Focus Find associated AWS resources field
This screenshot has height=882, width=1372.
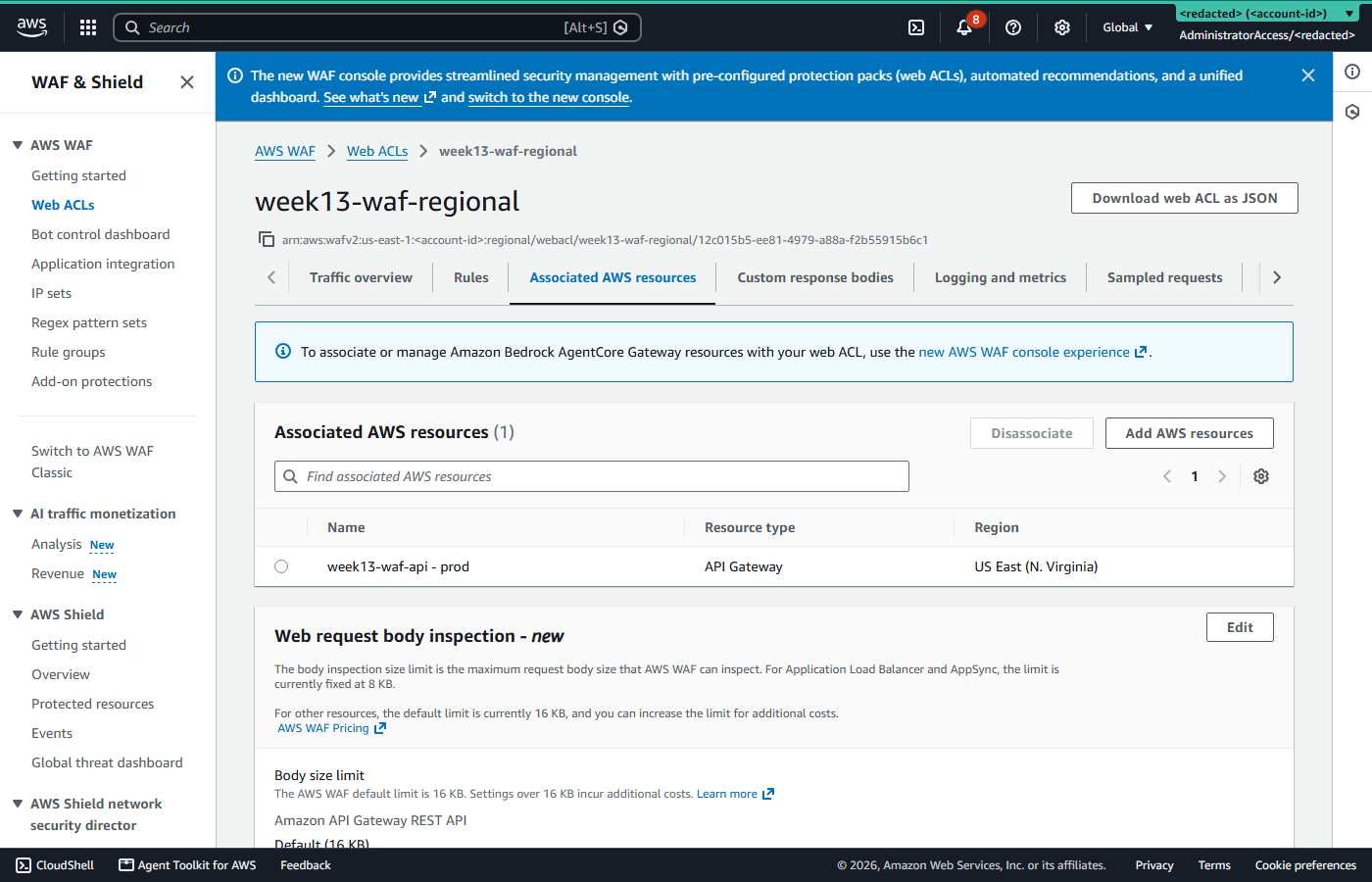click(592, 476)
